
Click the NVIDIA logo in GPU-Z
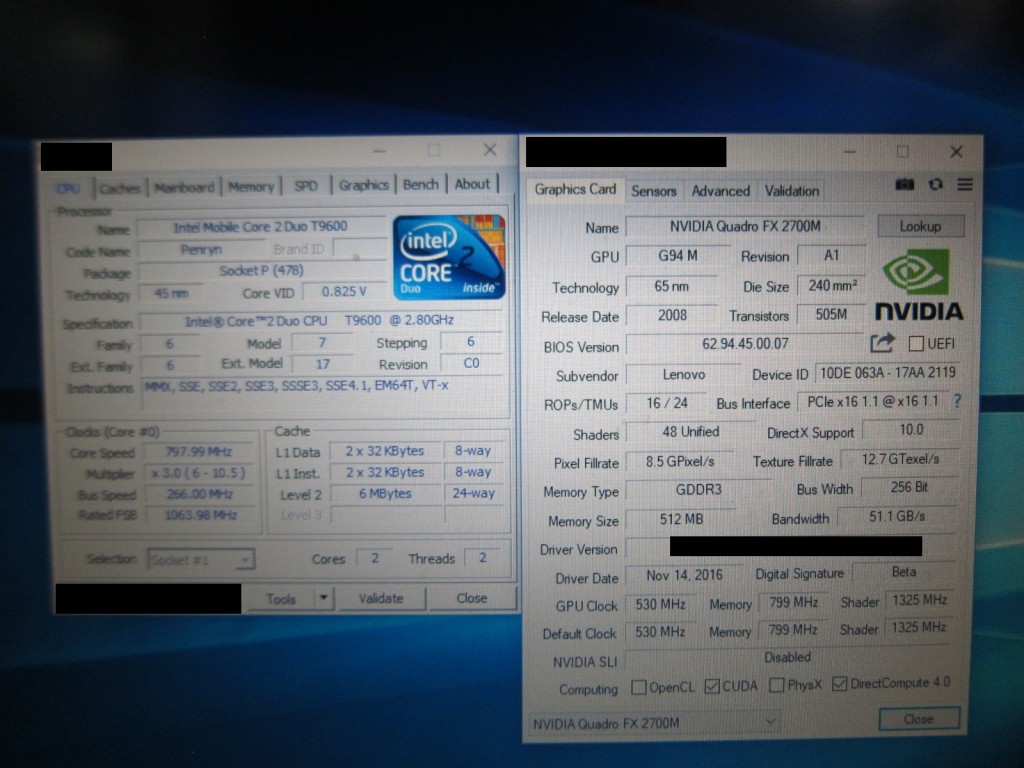(919, 285)
